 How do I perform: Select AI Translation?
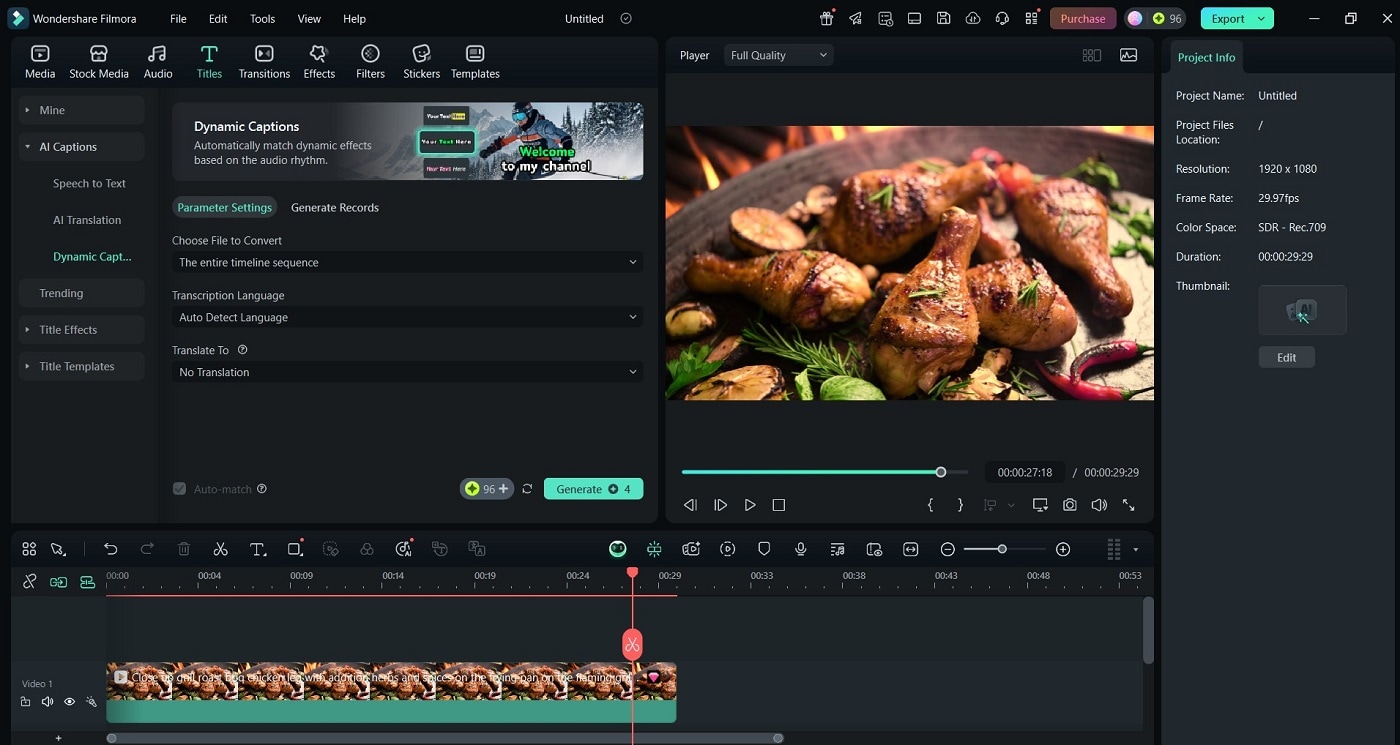tap(87, 220)
